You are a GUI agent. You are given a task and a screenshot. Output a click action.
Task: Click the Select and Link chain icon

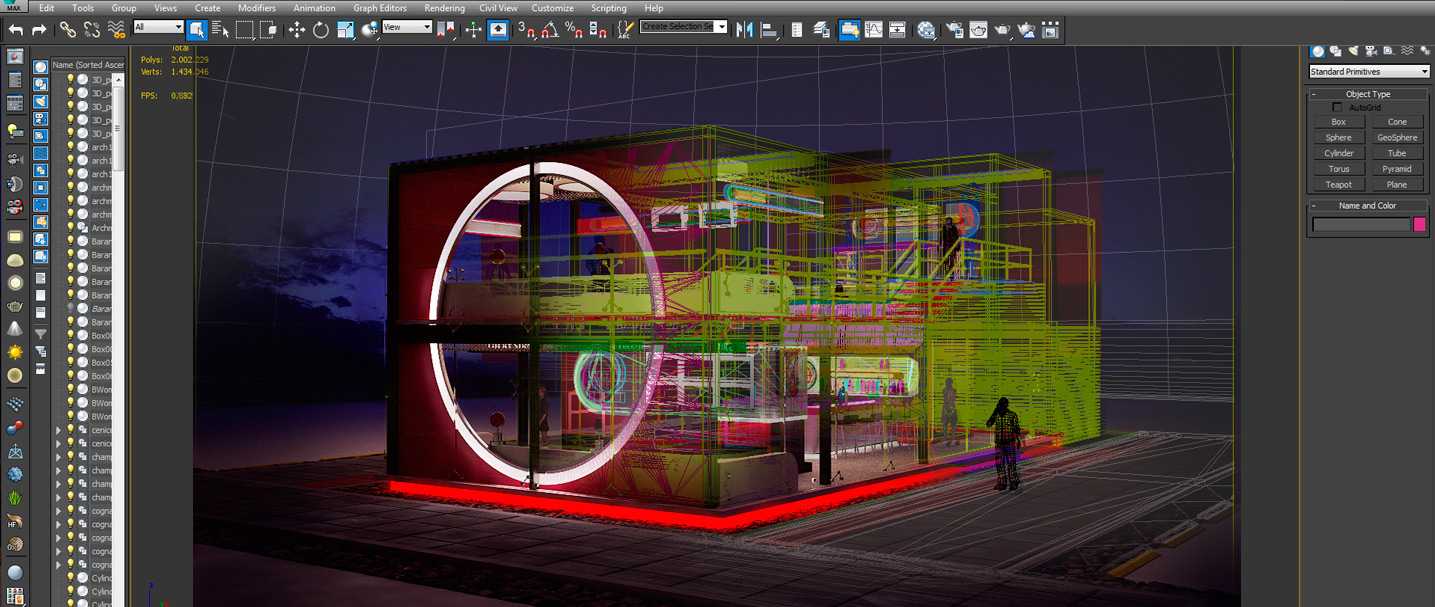67,29
